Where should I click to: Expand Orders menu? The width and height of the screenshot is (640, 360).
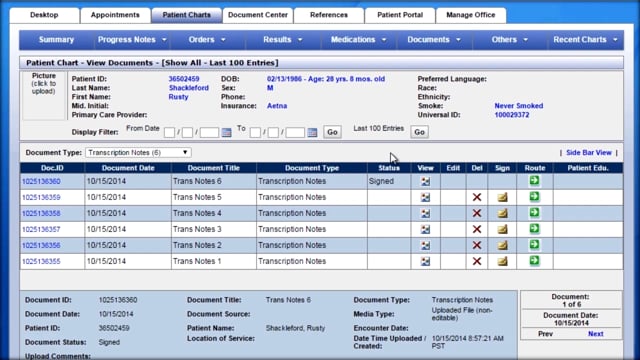207,40
